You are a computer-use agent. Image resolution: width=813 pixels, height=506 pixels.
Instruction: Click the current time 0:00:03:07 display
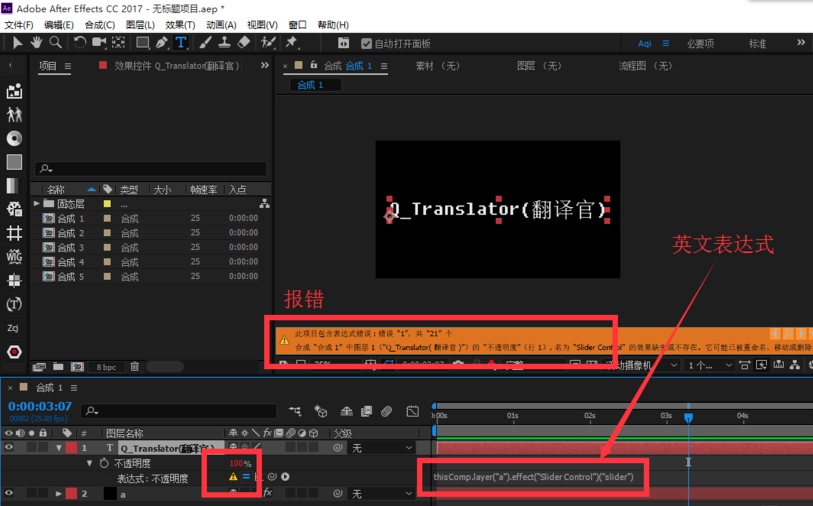point(40,406)
